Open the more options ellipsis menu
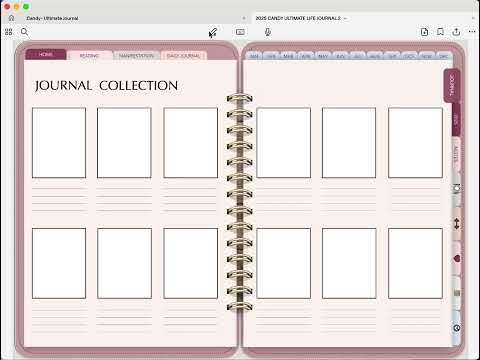The height and width of the screenshot is (360, 480). (472, 32)
